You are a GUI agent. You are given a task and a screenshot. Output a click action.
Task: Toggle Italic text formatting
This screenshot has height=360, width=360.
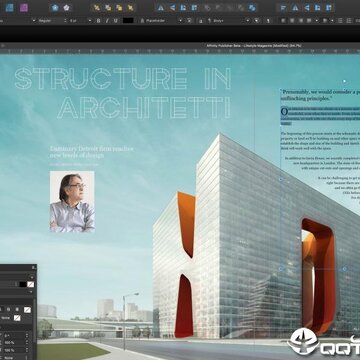click(x=107, y=20)
